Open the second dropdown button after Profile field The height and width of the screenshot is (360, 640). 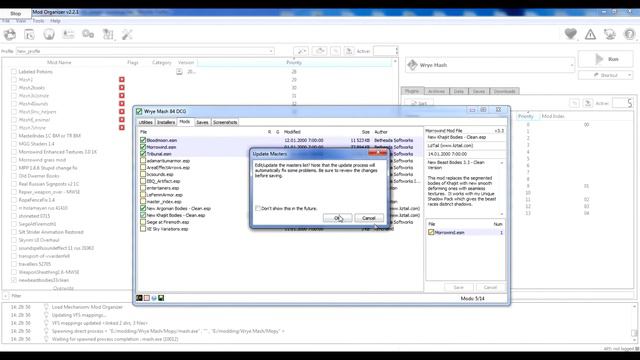coord(319,51)
